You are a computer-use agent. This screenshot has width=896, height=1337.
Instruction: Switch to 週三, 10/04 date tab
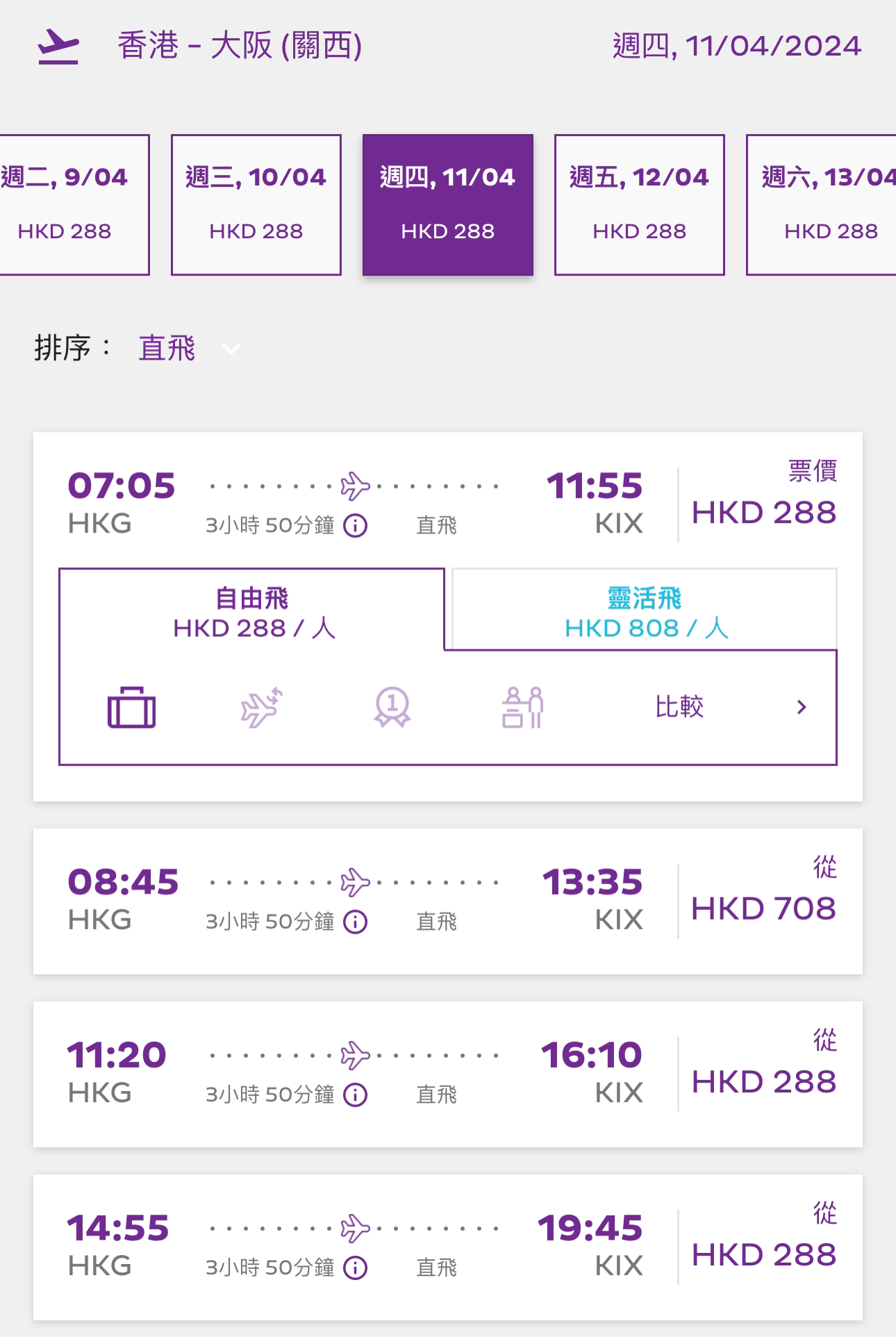coord(256,205)
